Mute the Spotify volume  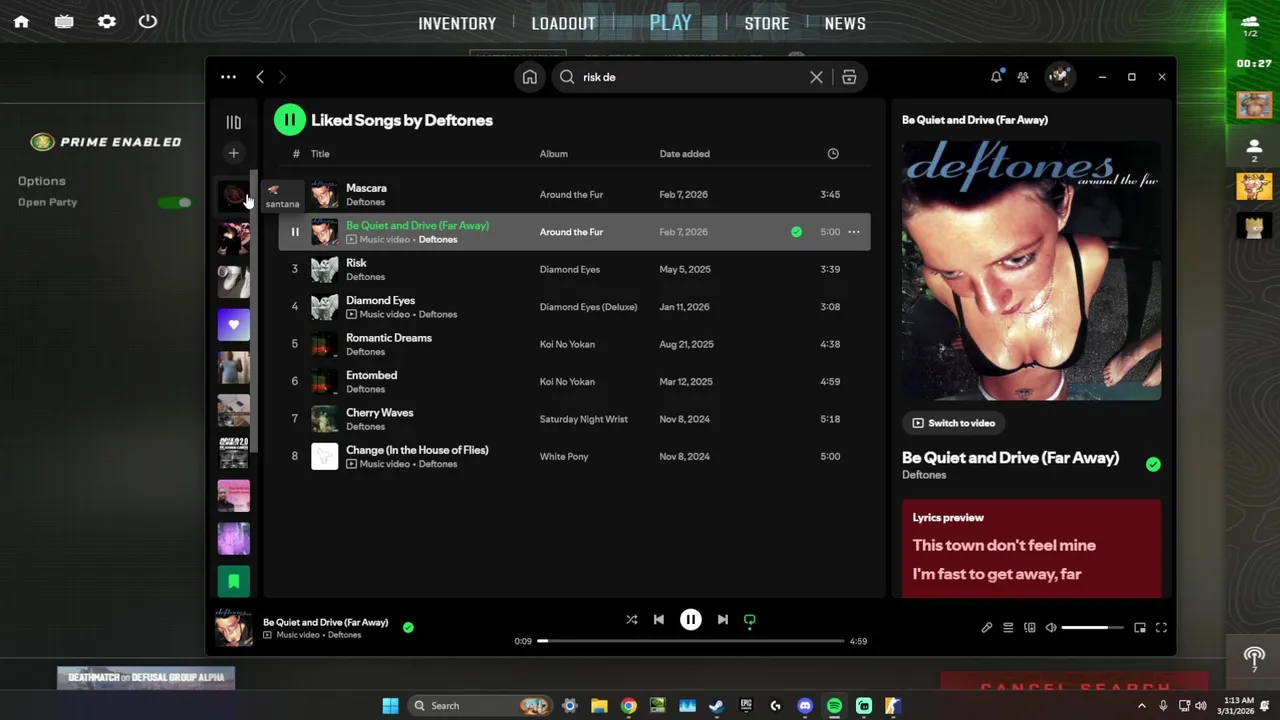click(x=1050, y=628)
